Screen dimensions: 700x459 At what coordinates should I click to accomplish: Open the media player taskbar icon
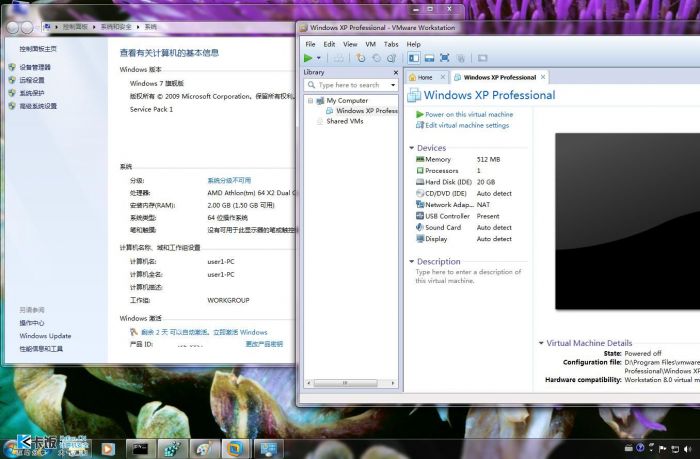pos(107,449)
